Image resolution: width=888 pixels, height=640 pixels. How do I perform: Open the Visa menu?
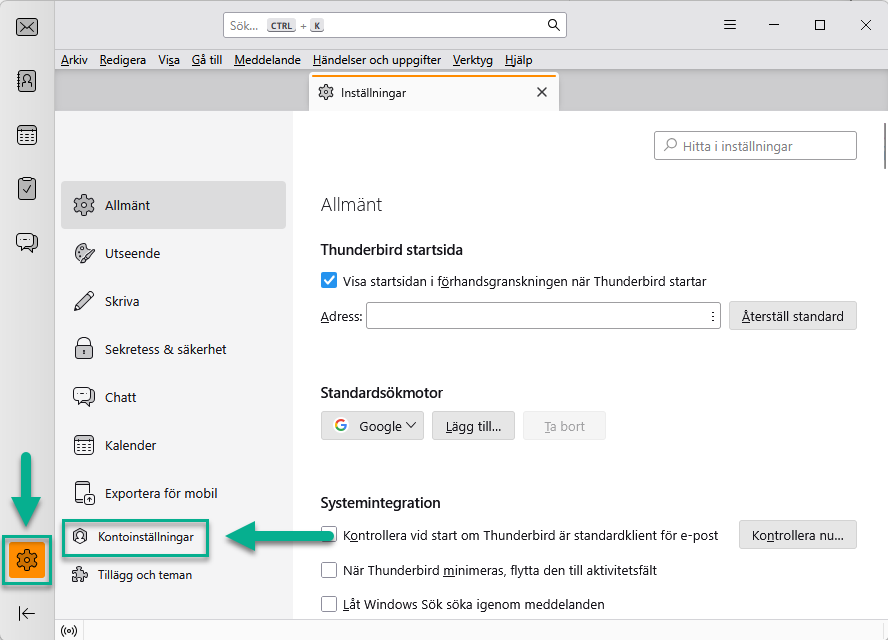(169, 59)
